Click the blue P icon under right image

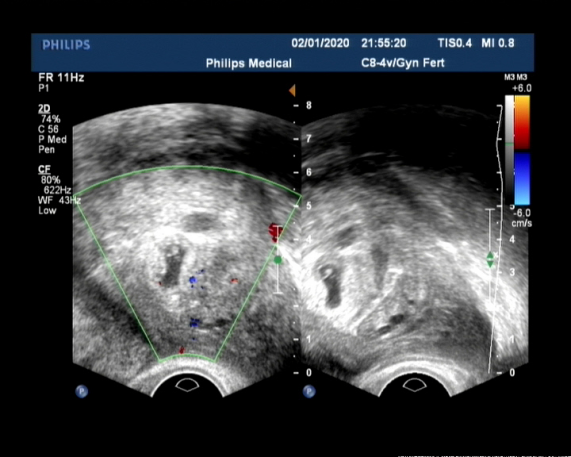(x=309, y=391)
